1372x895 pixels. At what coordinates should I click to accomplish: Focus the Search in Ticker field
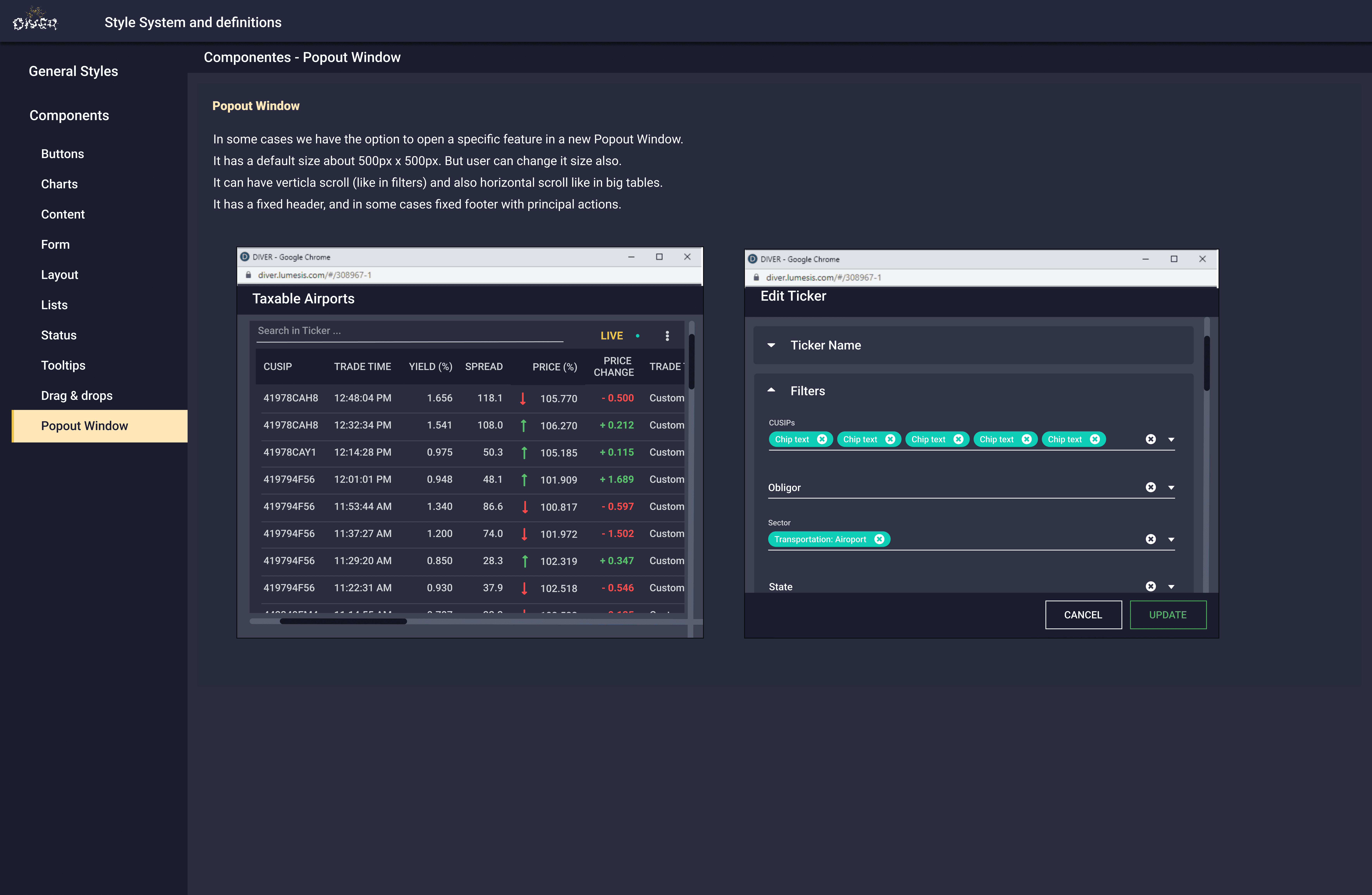coord(409,331)
